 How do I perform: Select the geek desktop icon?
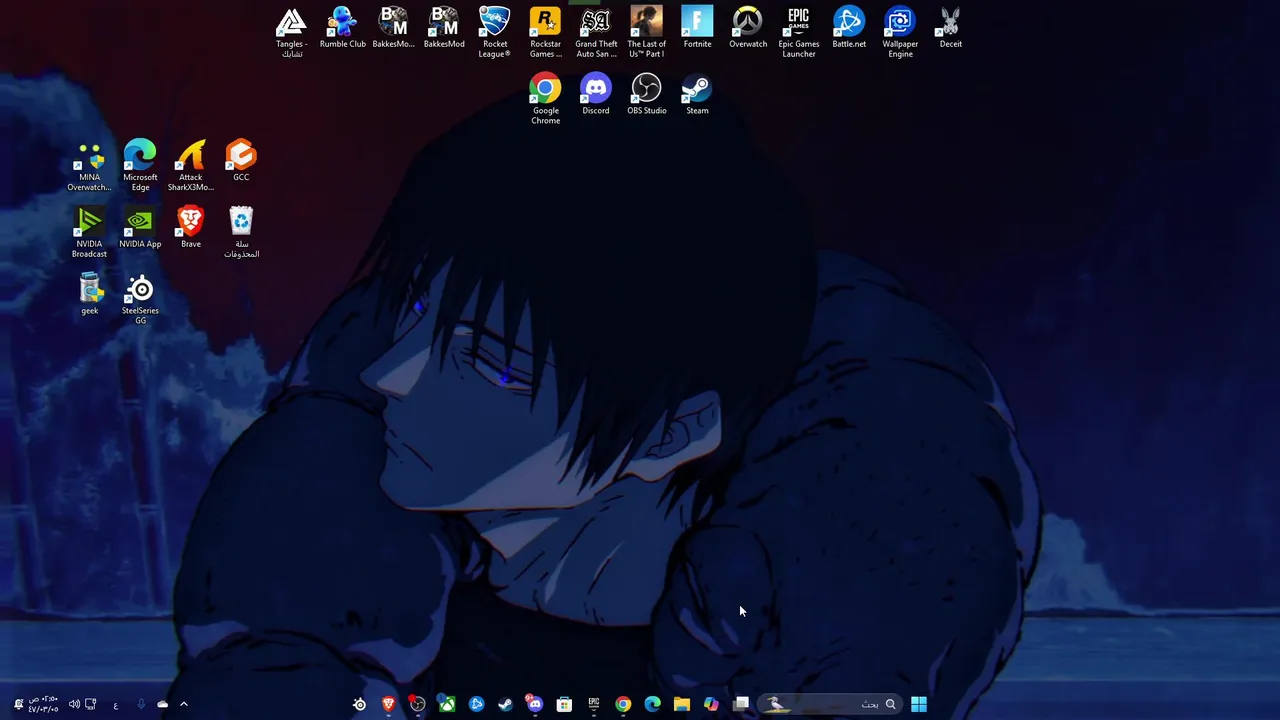[89, 295]
